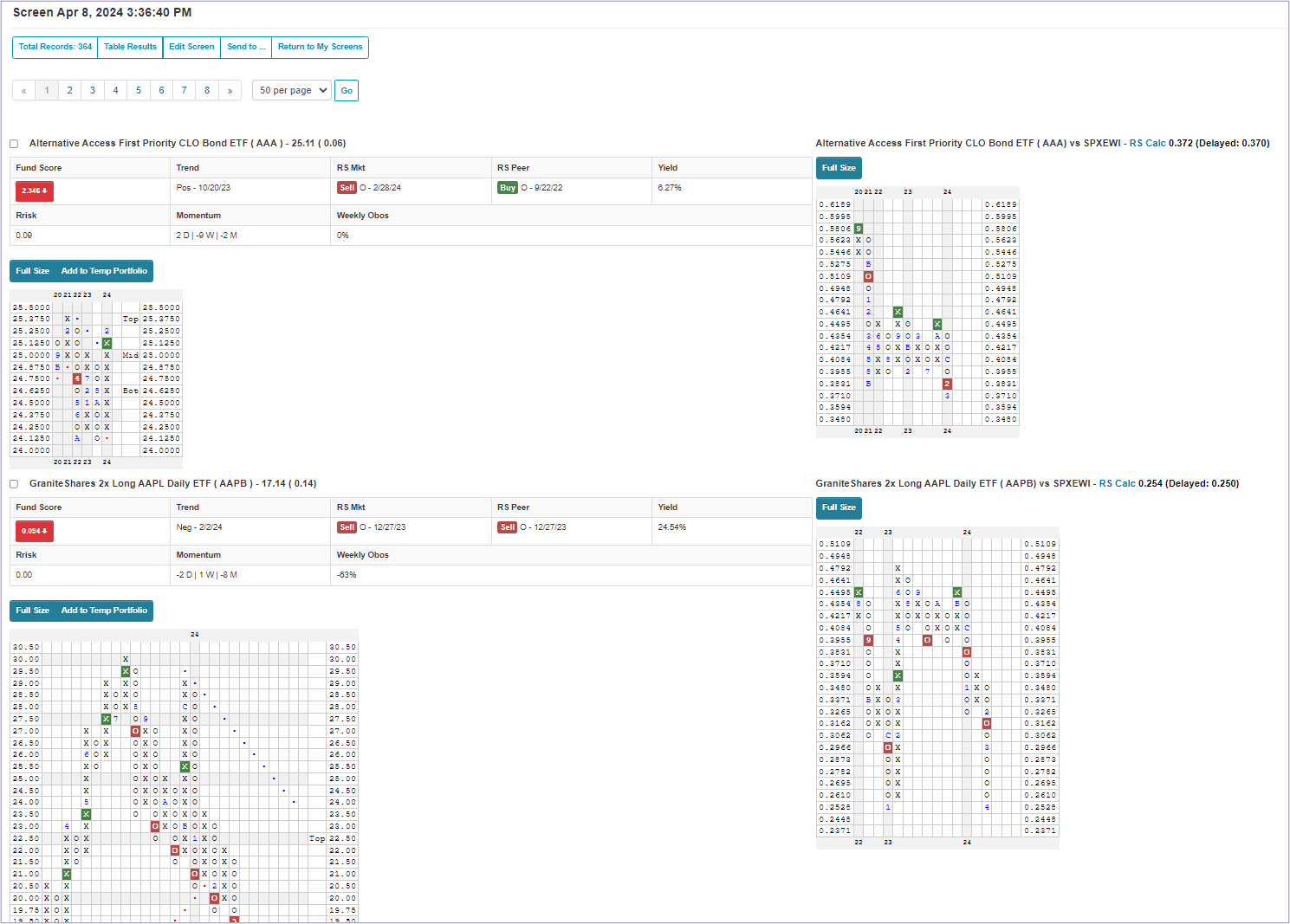The width and height of the screenshot is (1290, 924).
Task: Click AAA momentum 2 D | -9 W | -2 M
Action: pos(207,236)
